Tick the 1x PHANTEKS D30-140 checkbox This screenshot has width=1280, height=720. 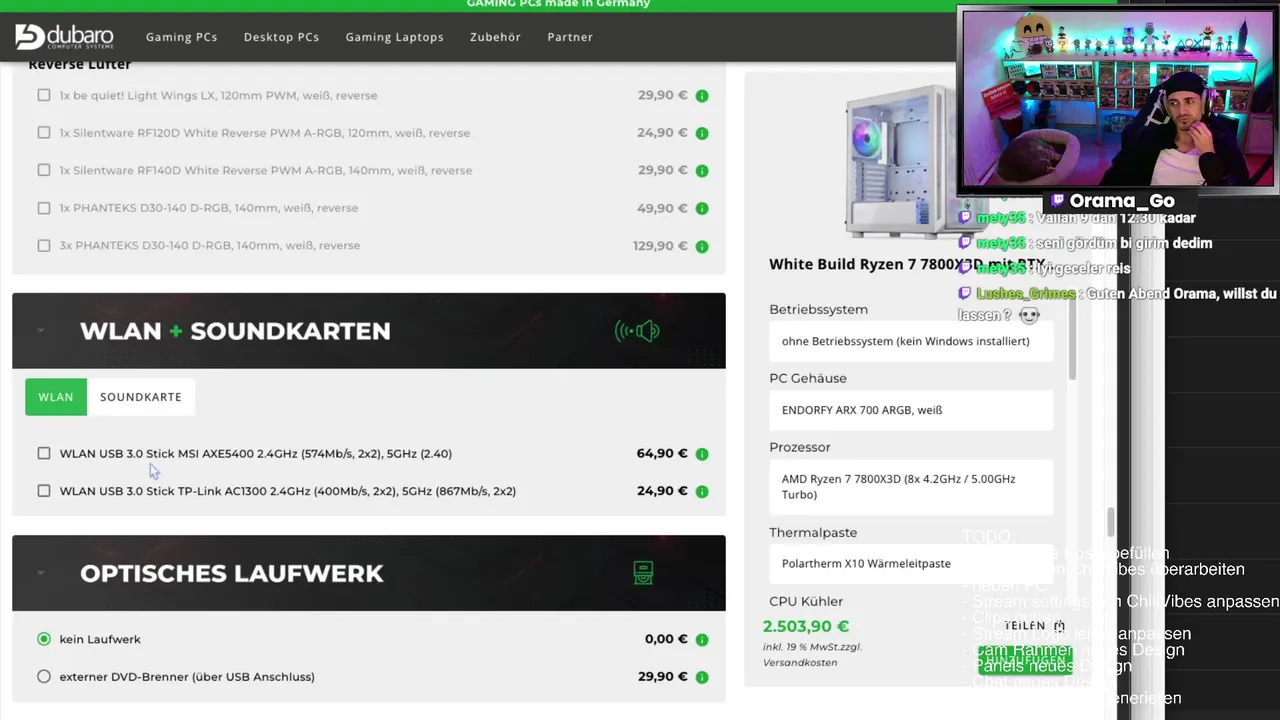point(44,208)
